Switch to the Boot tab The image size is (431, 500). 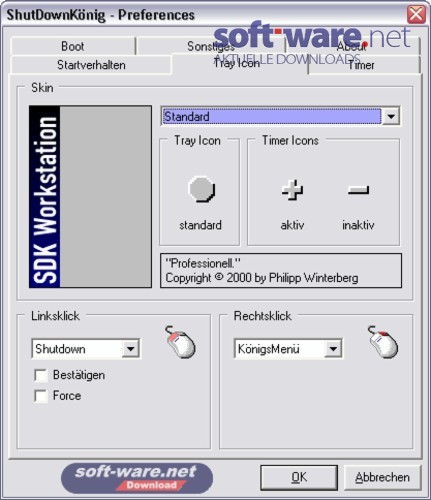pos(73,46)
